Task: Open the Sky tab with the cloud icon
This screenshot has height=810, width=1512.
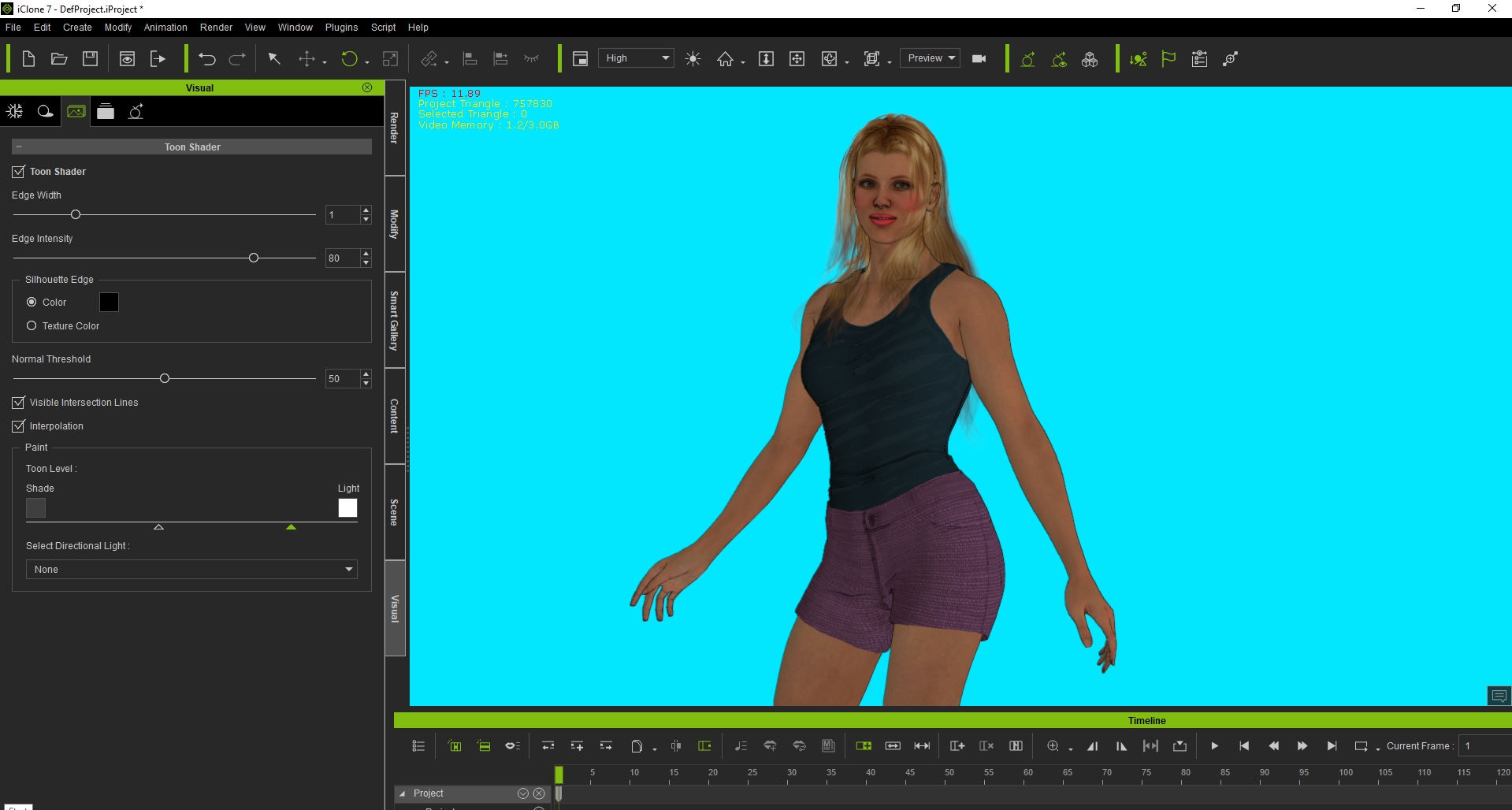Action: (46, 112)
